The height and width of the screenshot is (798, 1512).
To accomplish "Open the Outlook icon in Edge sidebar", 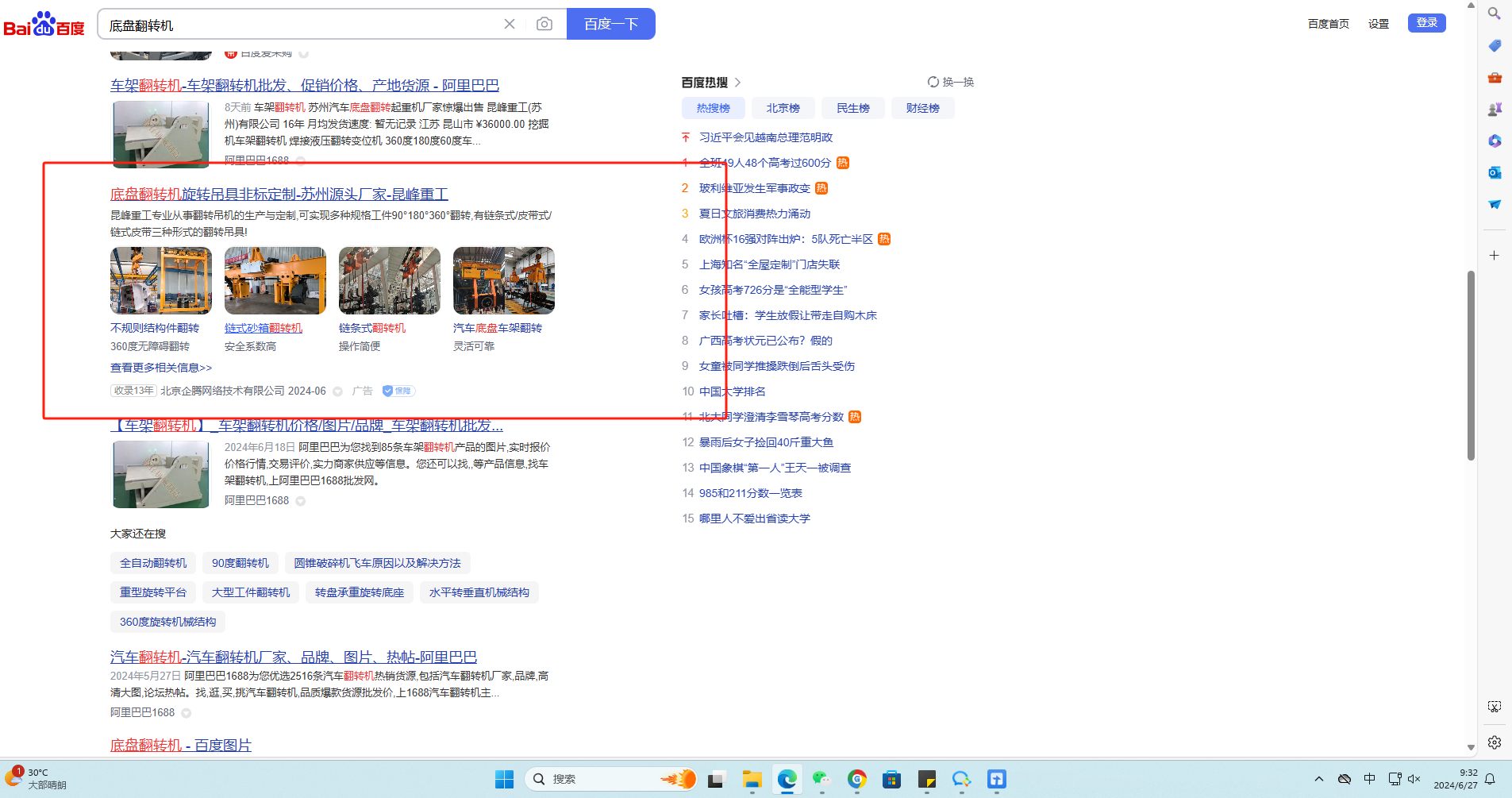I will [x=1494, y=172].
